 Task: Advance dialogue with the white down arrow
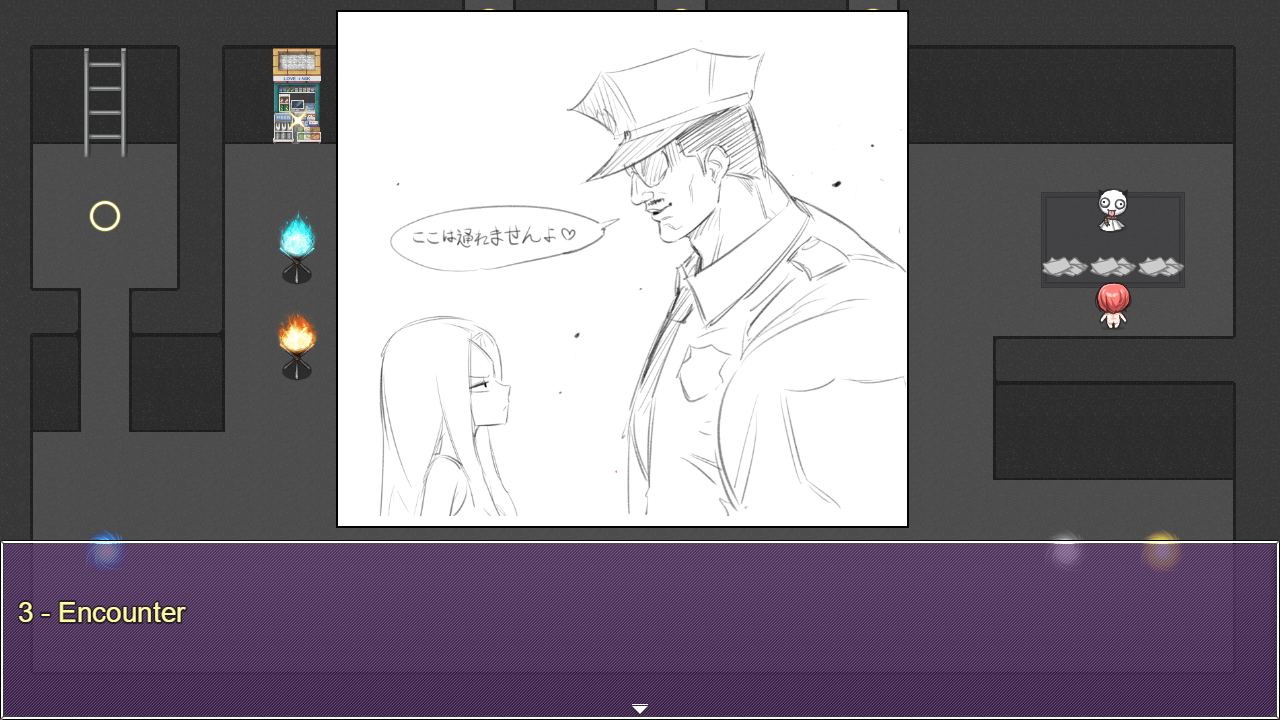[640, 709]
